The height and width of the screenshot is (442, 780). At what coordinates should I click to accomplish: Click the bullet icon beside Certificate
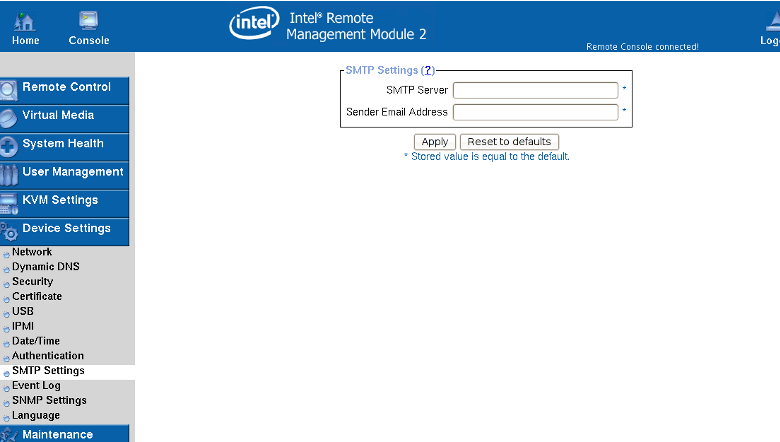[6, 299]
